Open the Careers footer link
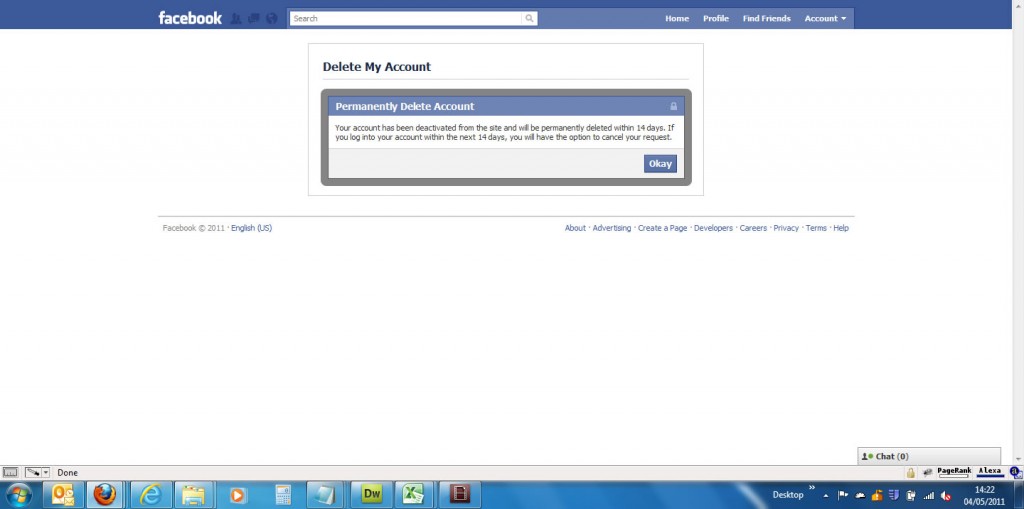This screenshot has height=509, width=1024. point(753,228)
